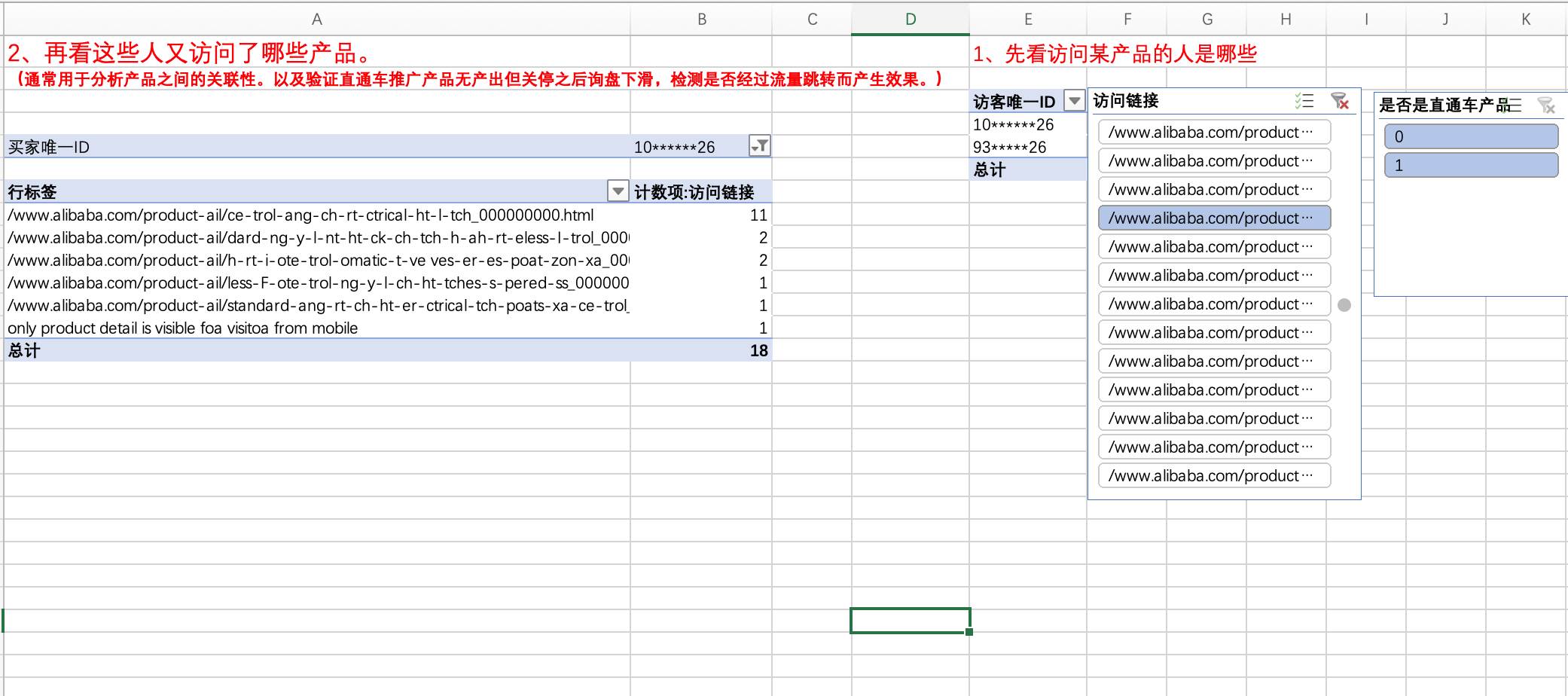
Task: Toggle multi-select in the 是否是直通车产品 slicer
Action: [1514, 105]
